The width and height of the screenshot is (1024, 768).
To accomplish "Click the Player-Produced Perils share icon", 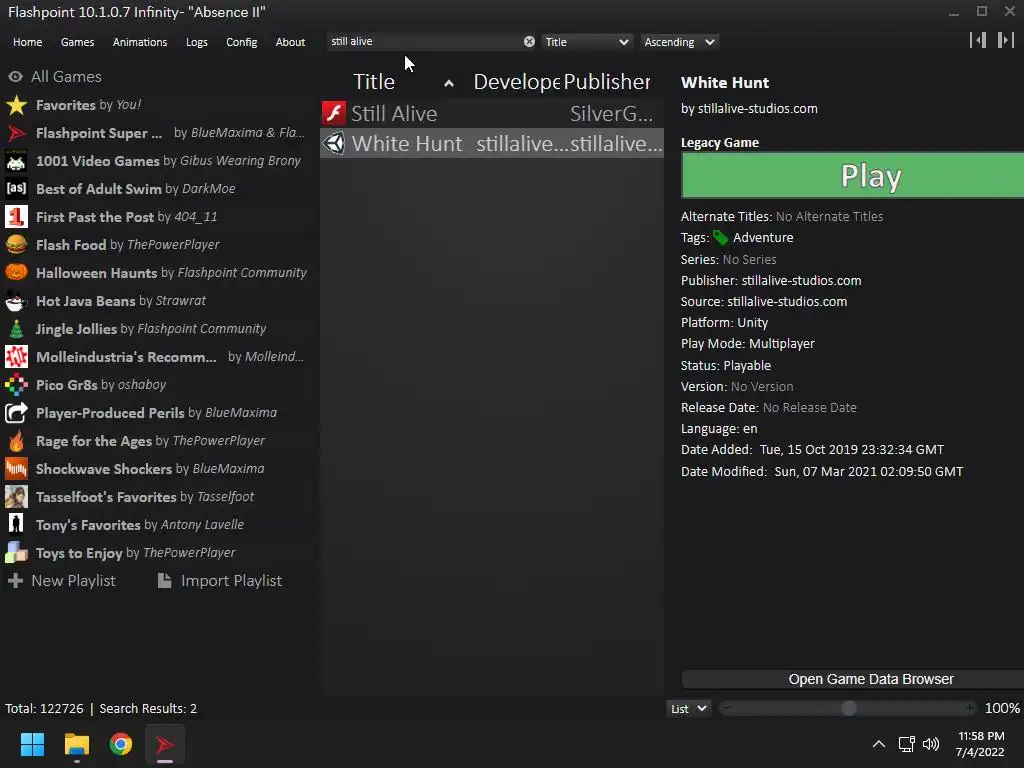I will coord(16,413).
